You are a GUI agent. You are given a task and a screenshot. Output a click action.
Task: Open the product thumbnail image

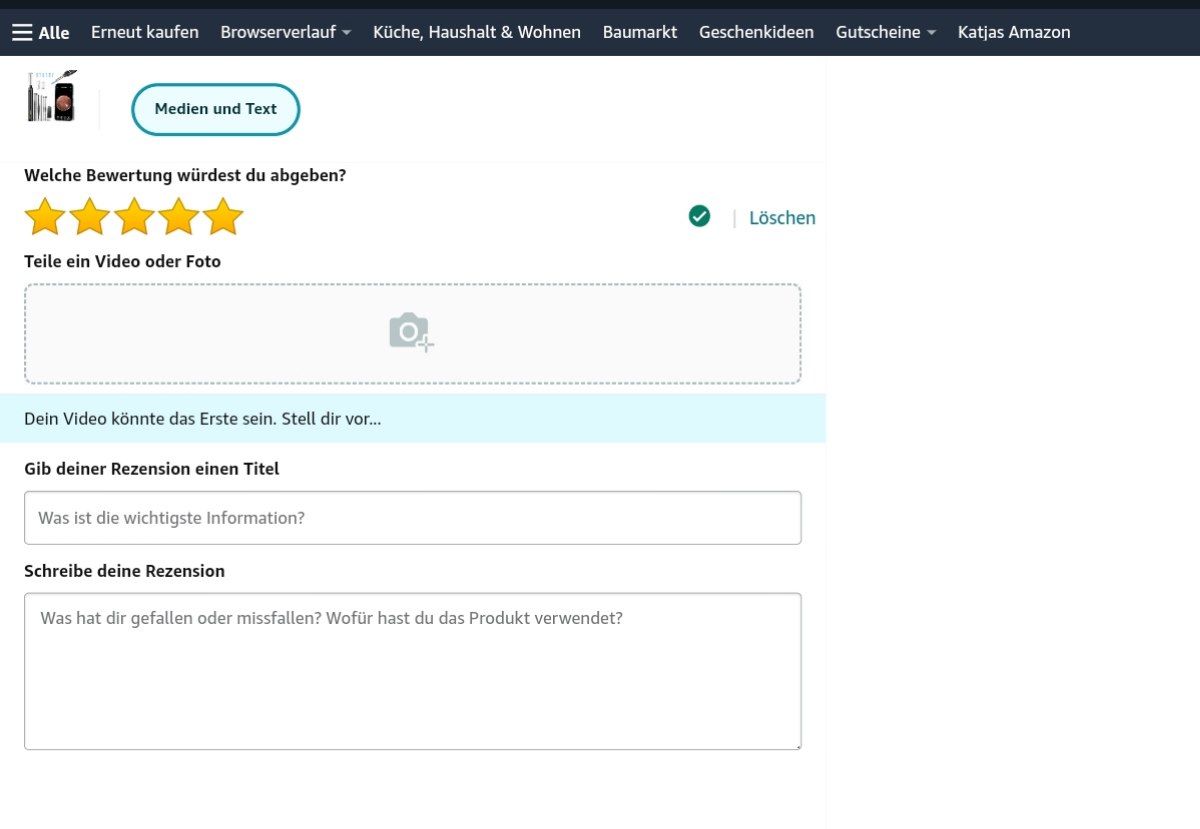point(51,97)
